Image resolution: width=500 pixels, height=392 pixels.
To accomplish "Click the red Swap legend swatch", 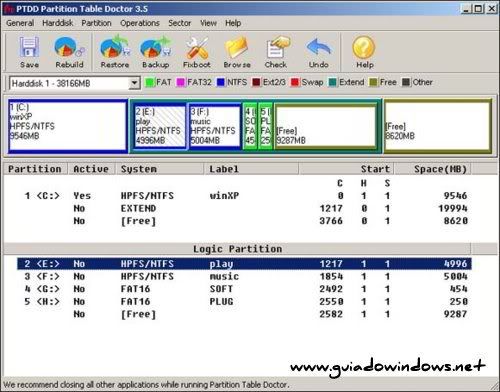I will [x=295, y=82].
